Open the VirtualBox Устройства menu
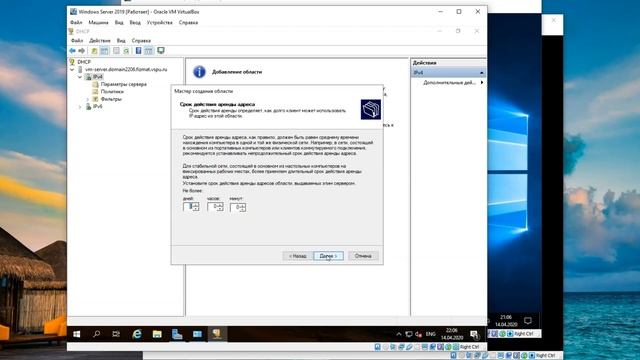This screenshot has height=360, width=640. pos(160,22)
